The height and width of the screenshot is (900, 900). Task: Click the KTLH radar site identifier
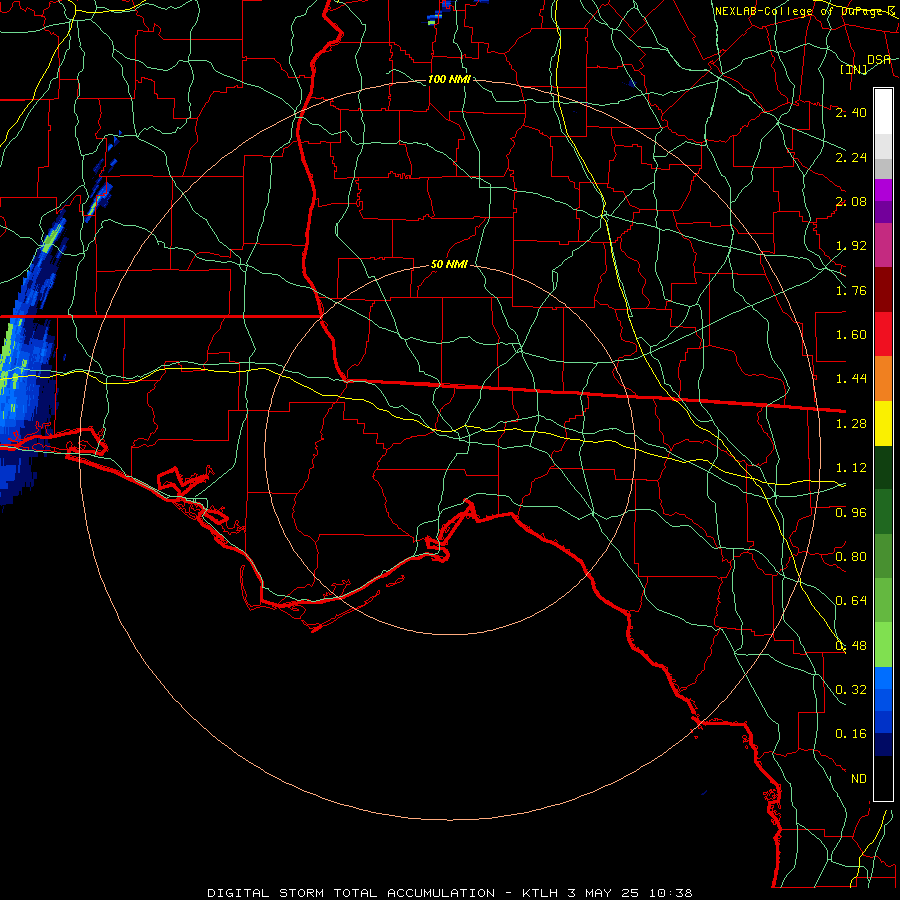541,893
